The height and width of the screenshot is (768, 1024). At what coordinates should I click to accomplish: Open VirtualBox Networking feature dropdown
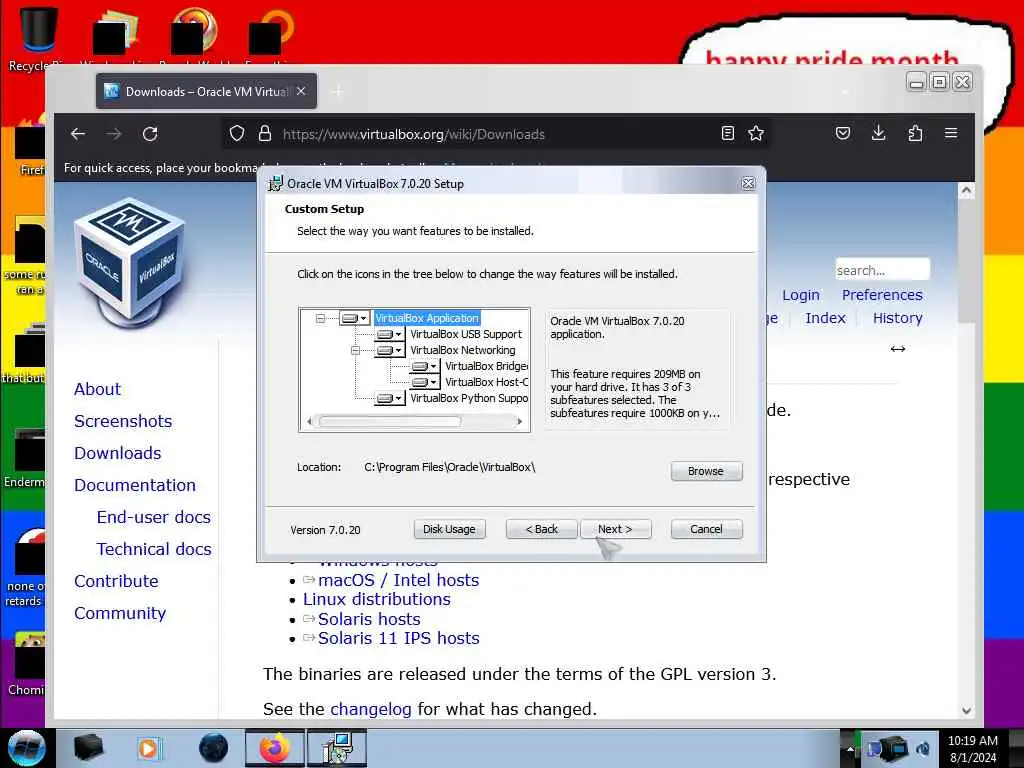[x=389, y=350]
